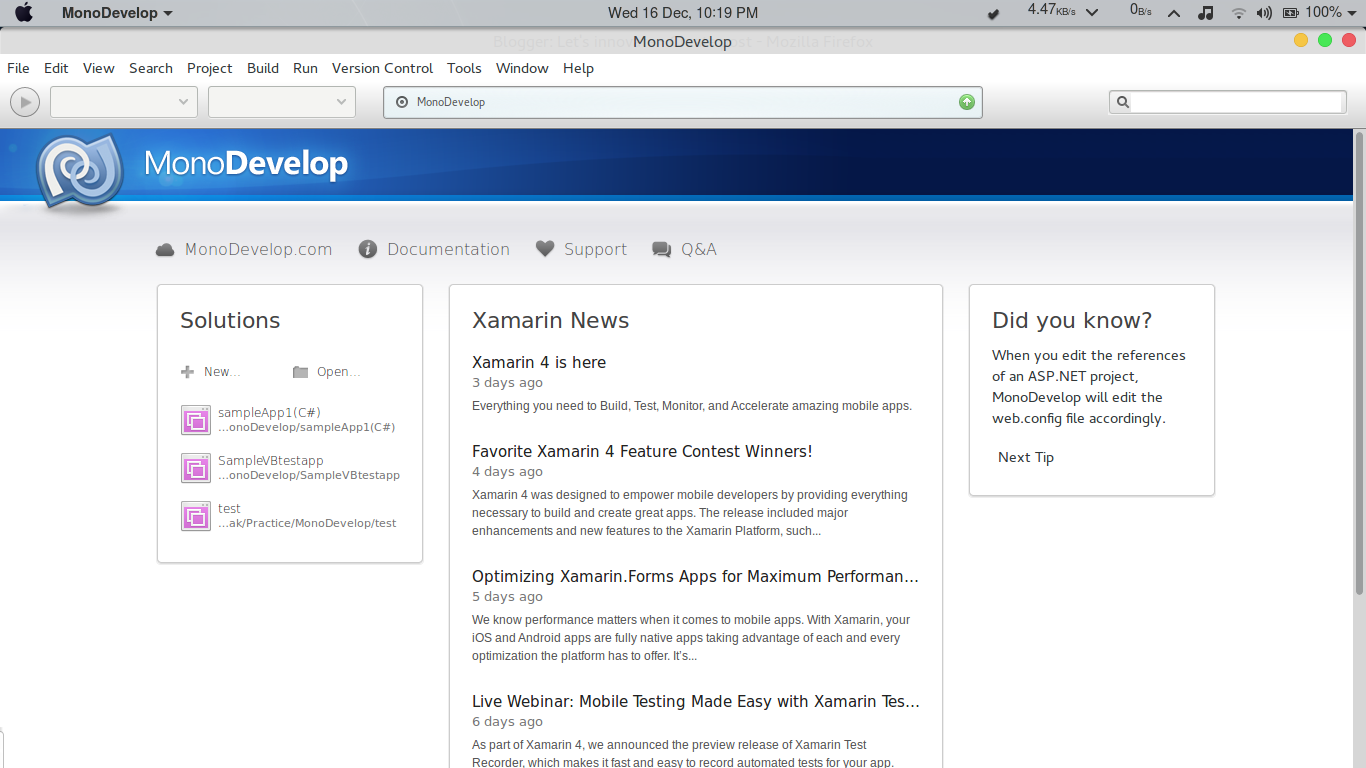Open the View menu
This screenshot has width=1366, height=768.
pyautogui.click(x=99, y=68)
